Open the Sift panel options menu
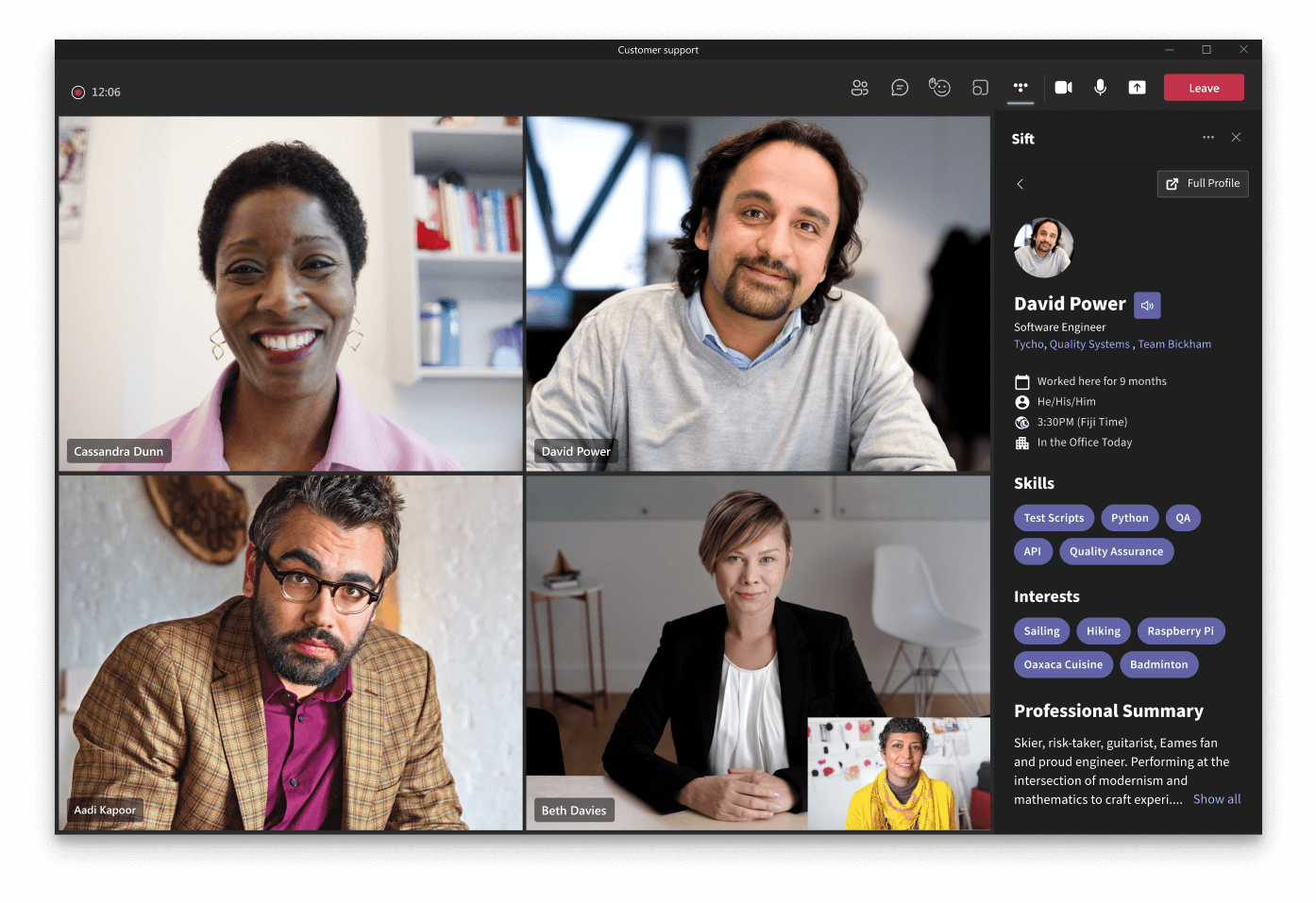Screen dimensions: 1316x903 point(1208,138)
